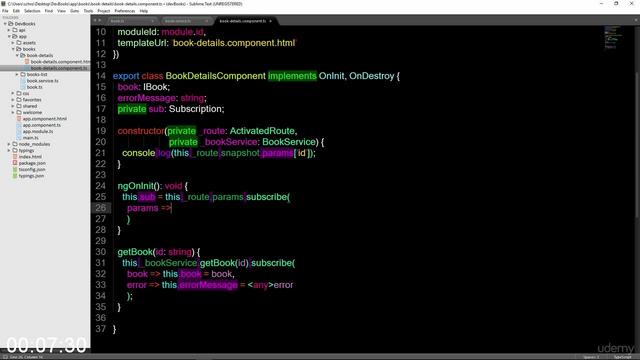Click the assets folder icon
Viewport: 640px width, 360px height.
(19, 43)
